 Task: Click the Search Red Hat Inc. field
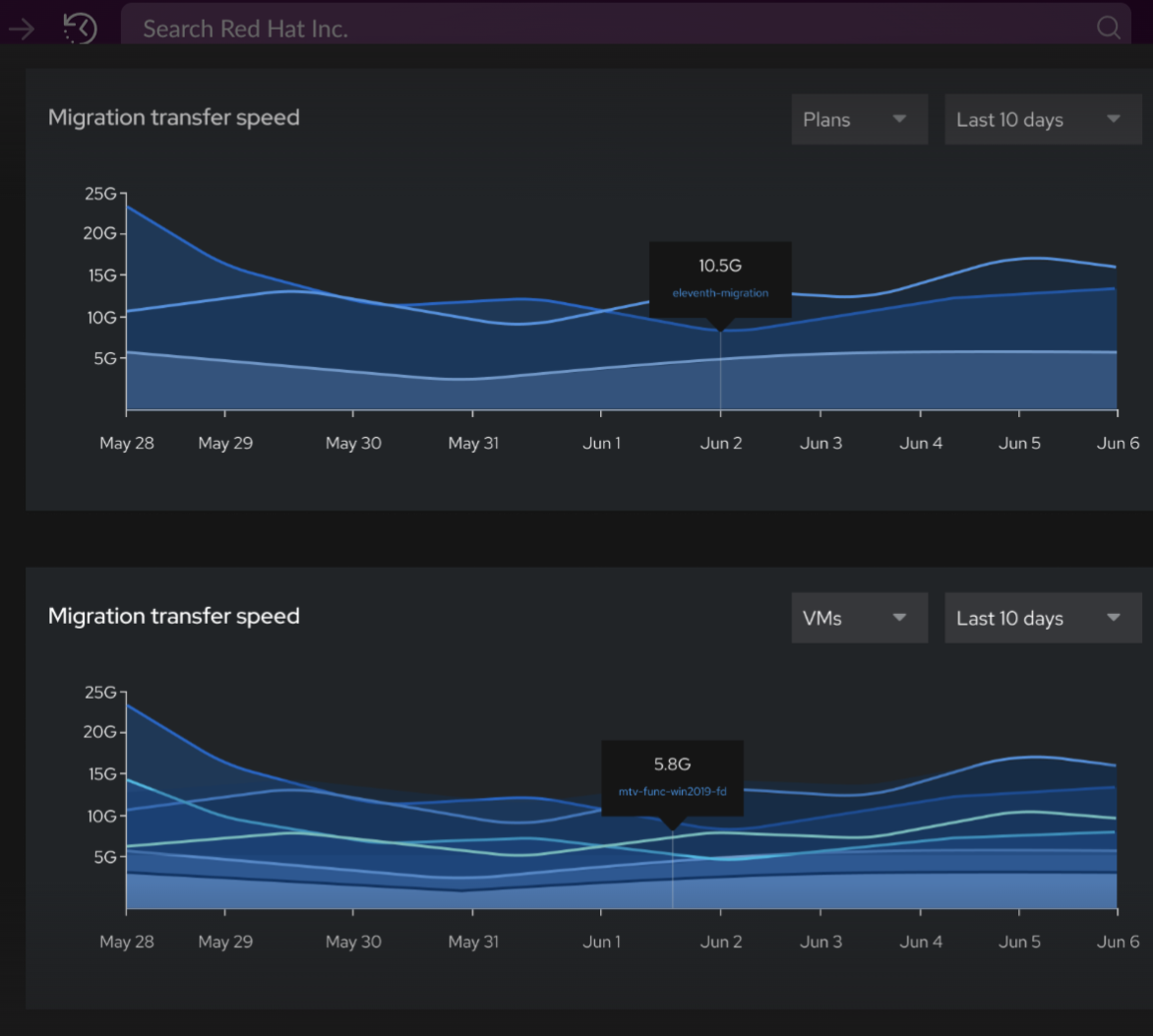click(x=590, y=29)
